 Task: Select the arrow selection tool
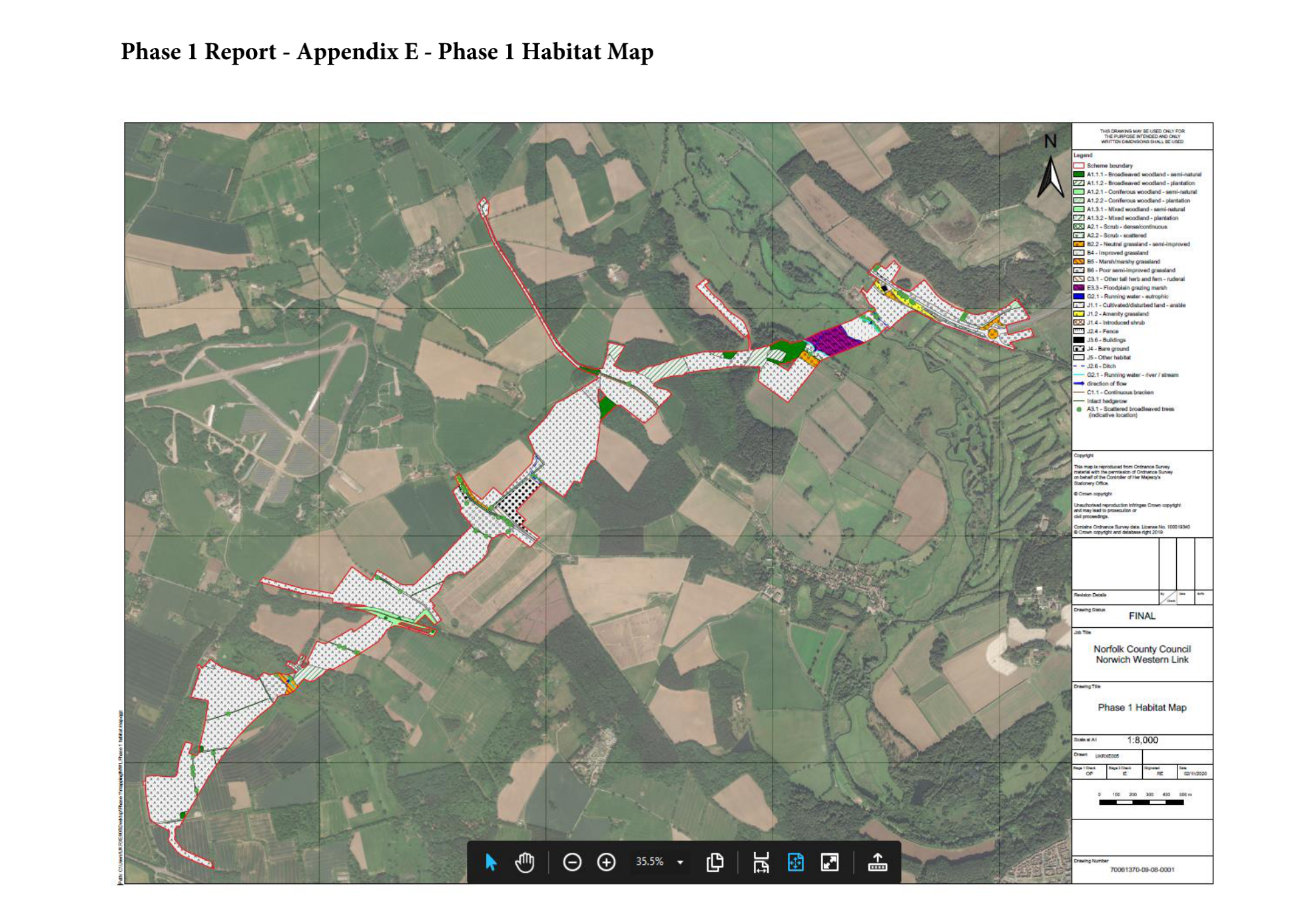tap(491, 862)
